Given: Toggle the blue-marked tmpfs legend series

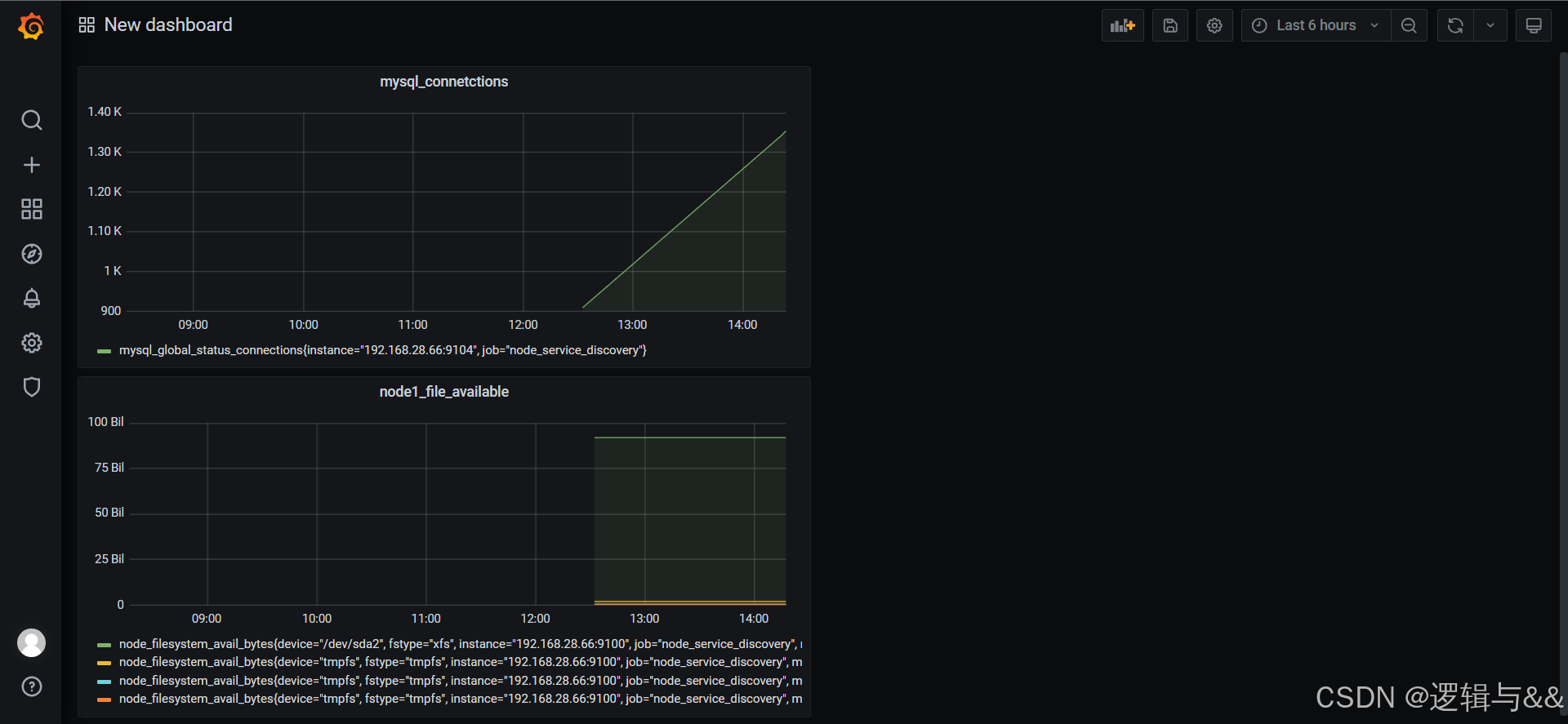Looking at the screenshot, I should [x=461, y=681].
